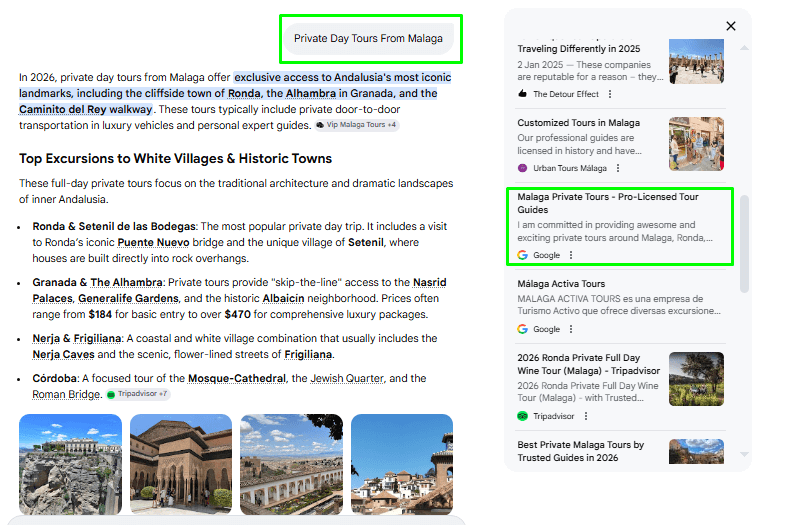Select the Private Day Tours From Malaga query bubble
Image resolution: width=809 pixels, height=525 pixels.
click(368, 38)
